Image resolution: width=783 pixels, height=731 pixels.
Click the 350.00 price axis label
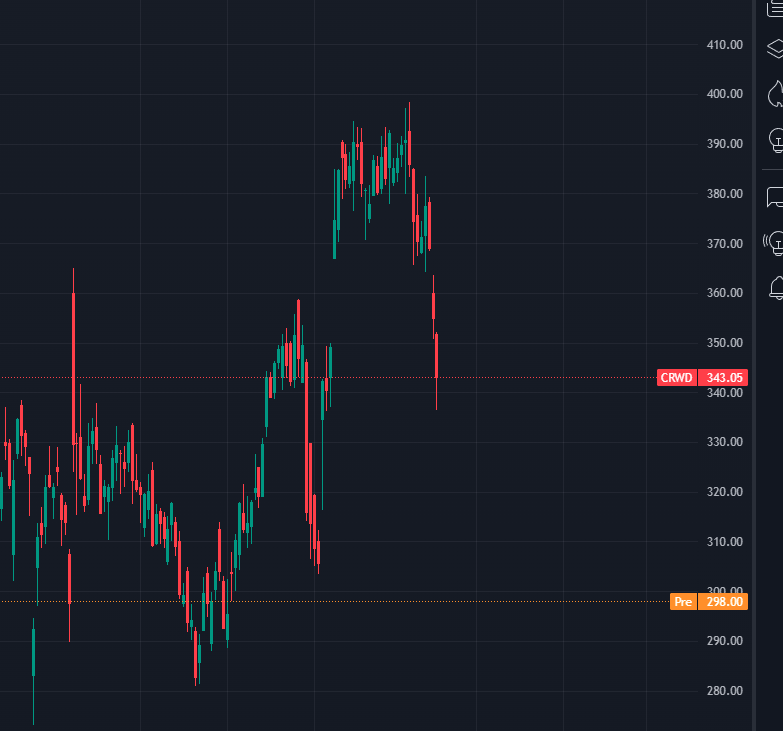pos(725,343)
